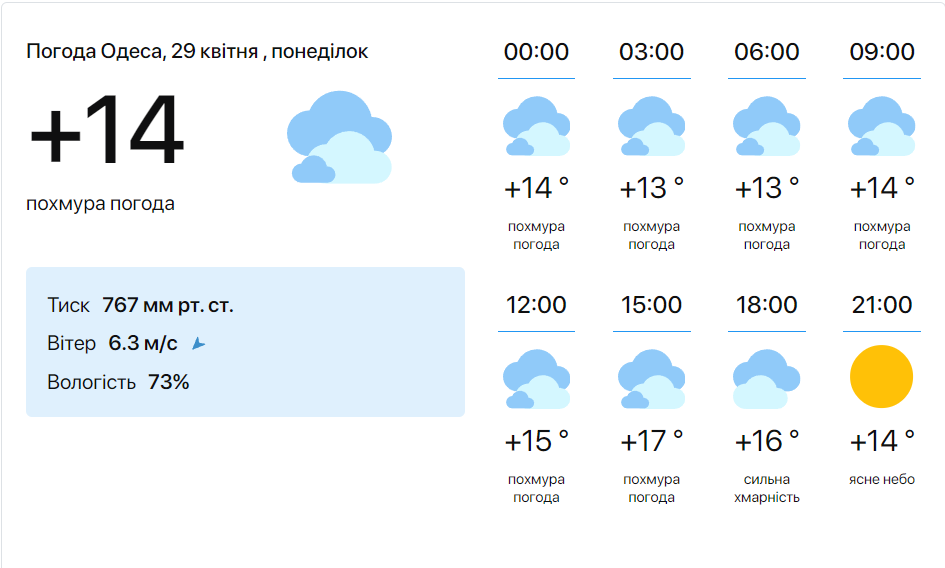Click the cloud icon for 09:00
The height and width of the screenshot is (568, 945).
881,126
